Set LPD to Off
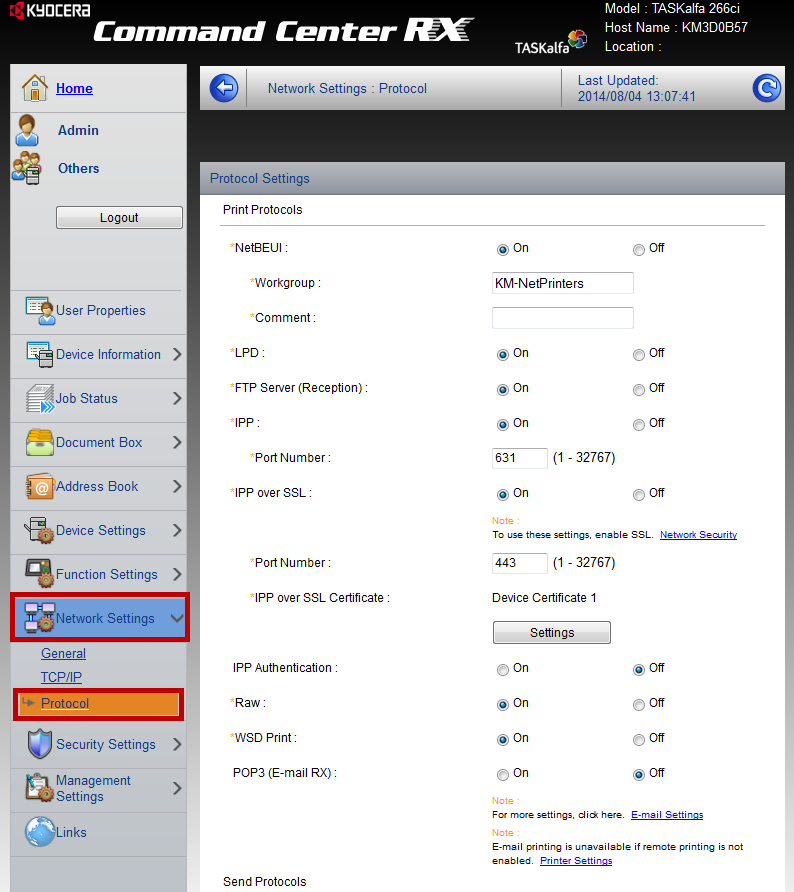The width and height of the screenshot is (794, 892). (639, 355)
